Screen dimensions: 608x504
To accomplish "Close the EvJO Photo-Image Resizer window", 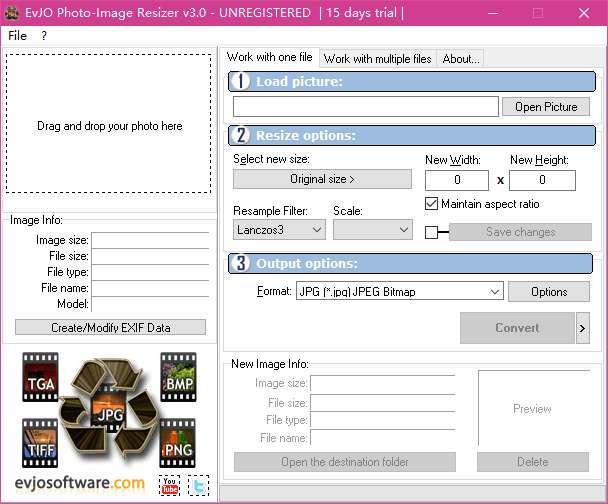I will point(584,13).
